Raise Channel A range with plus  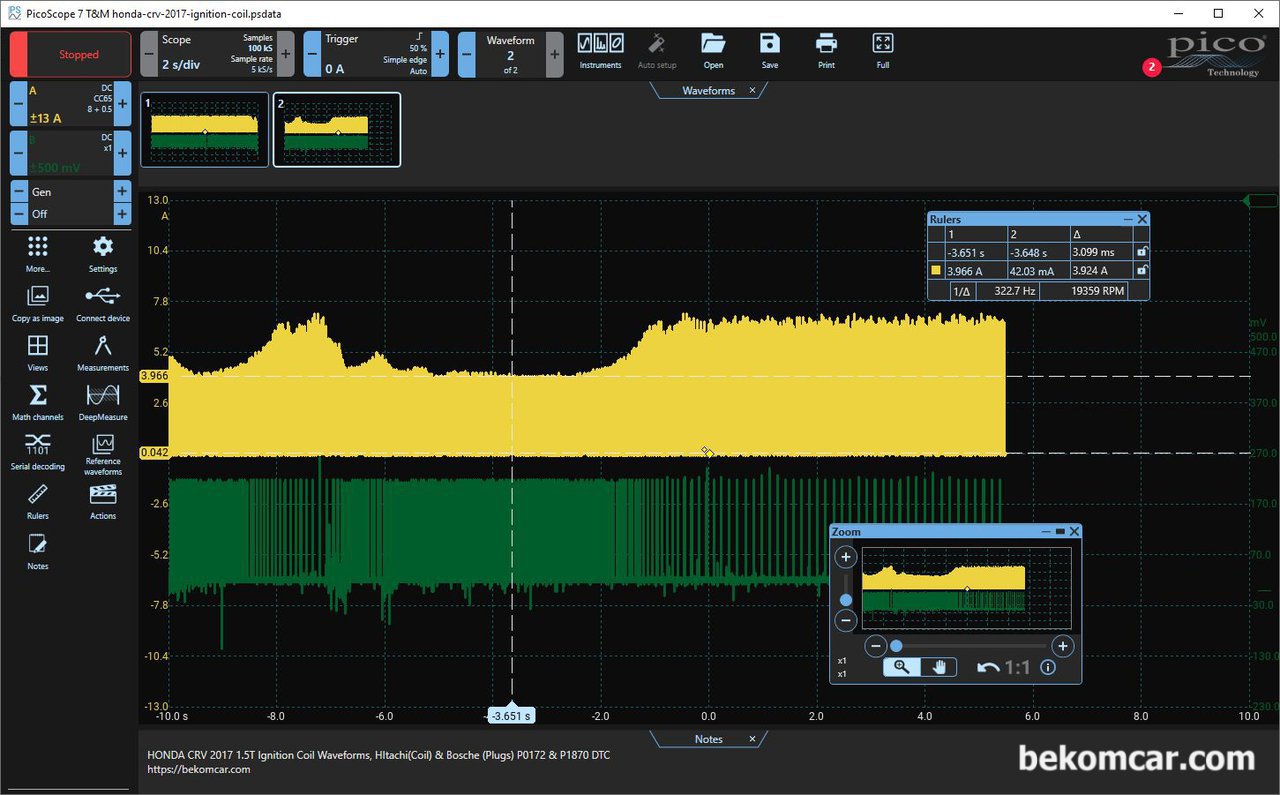point(122,104)
